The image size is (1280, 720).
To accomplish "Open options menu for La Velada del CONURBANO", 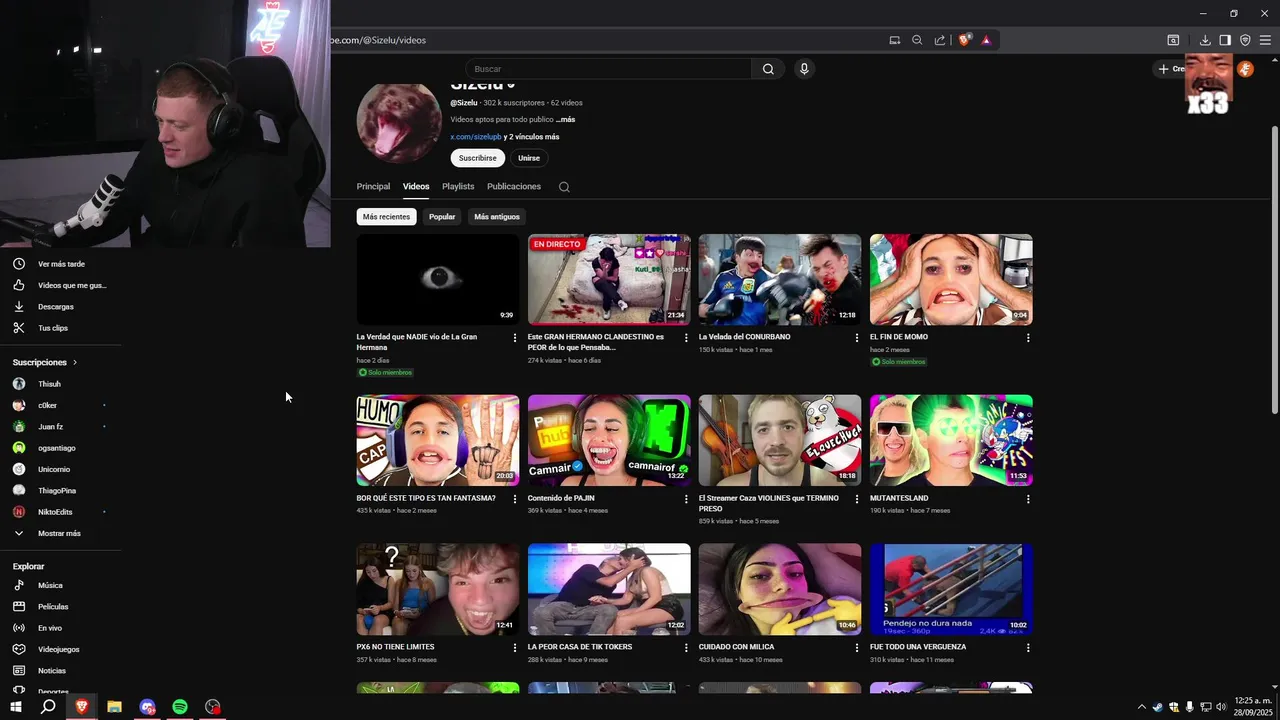I will (857, 338).
